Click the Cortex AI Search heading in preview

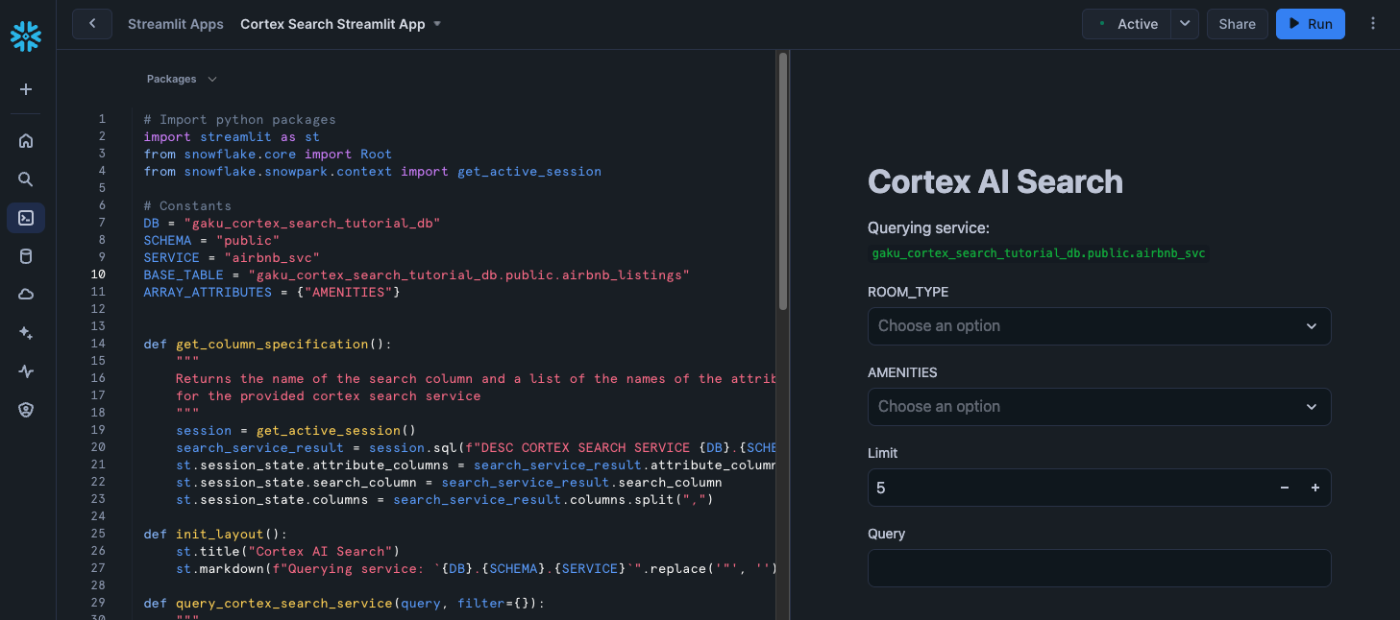click(995, 182)
